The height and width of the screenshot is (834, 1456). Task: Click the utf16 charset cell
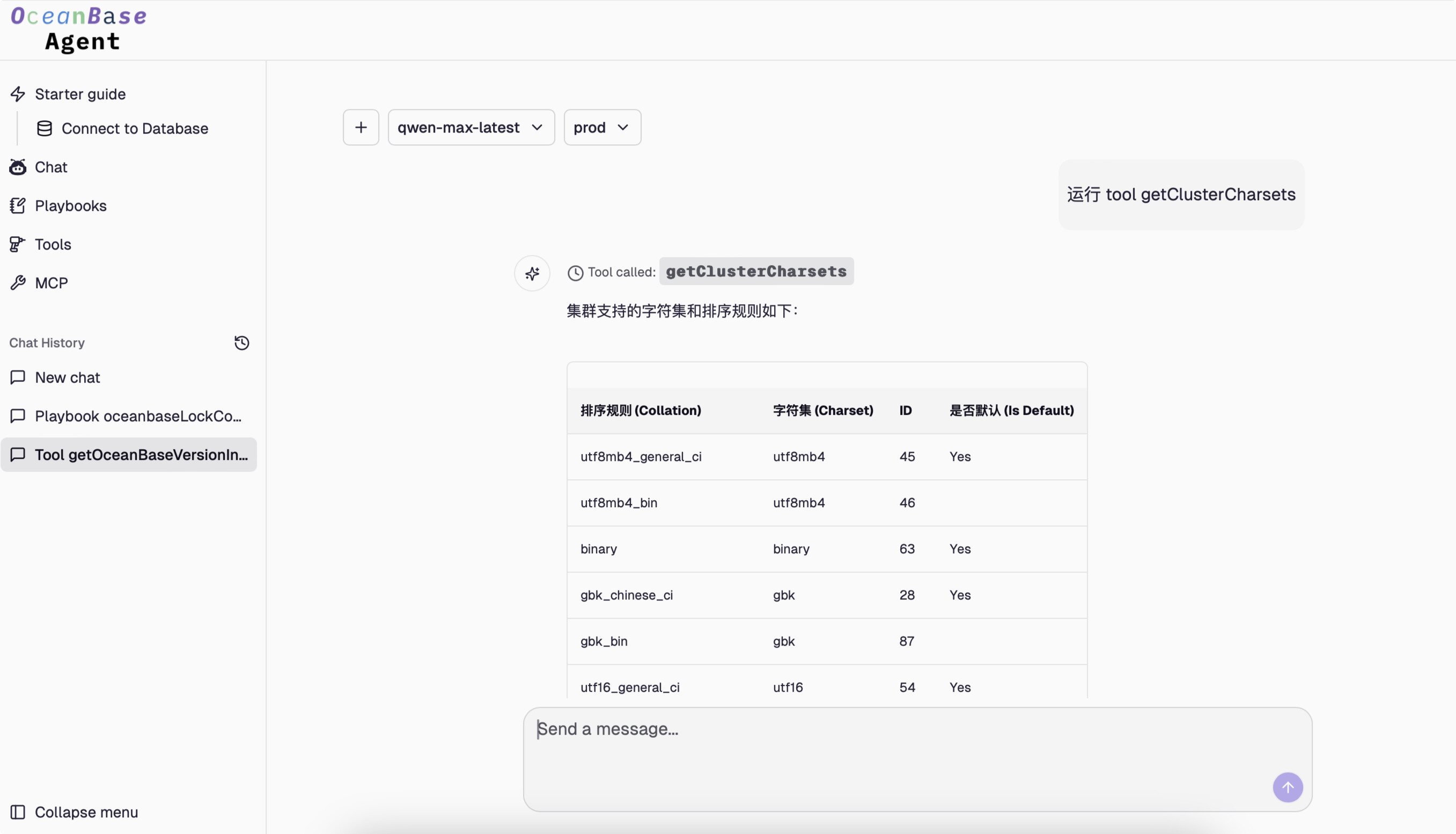[x=788, y=687]
